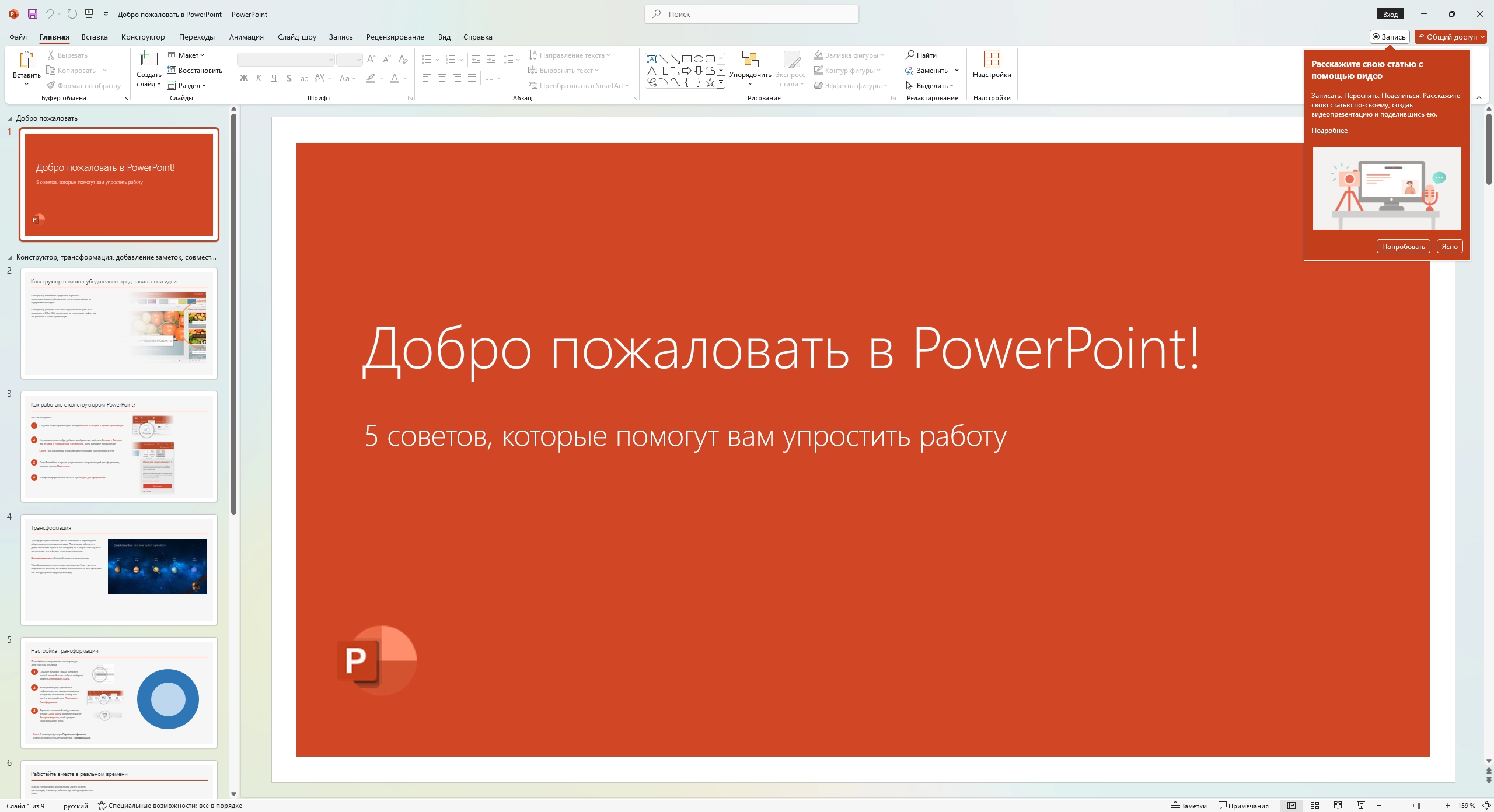This screenshot has height=812, width=1494.
Task: Insert a Text Box from the shapes gallery
Action: pyautogui.click(x=652, y=58)
